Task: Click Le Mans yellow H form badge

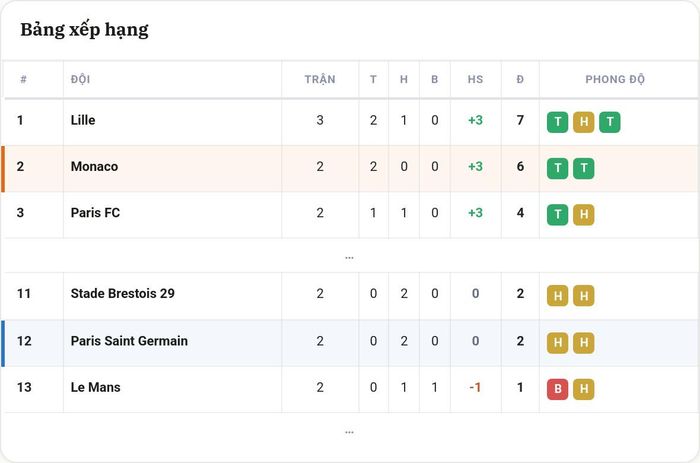Action: [x=583, y=389]
